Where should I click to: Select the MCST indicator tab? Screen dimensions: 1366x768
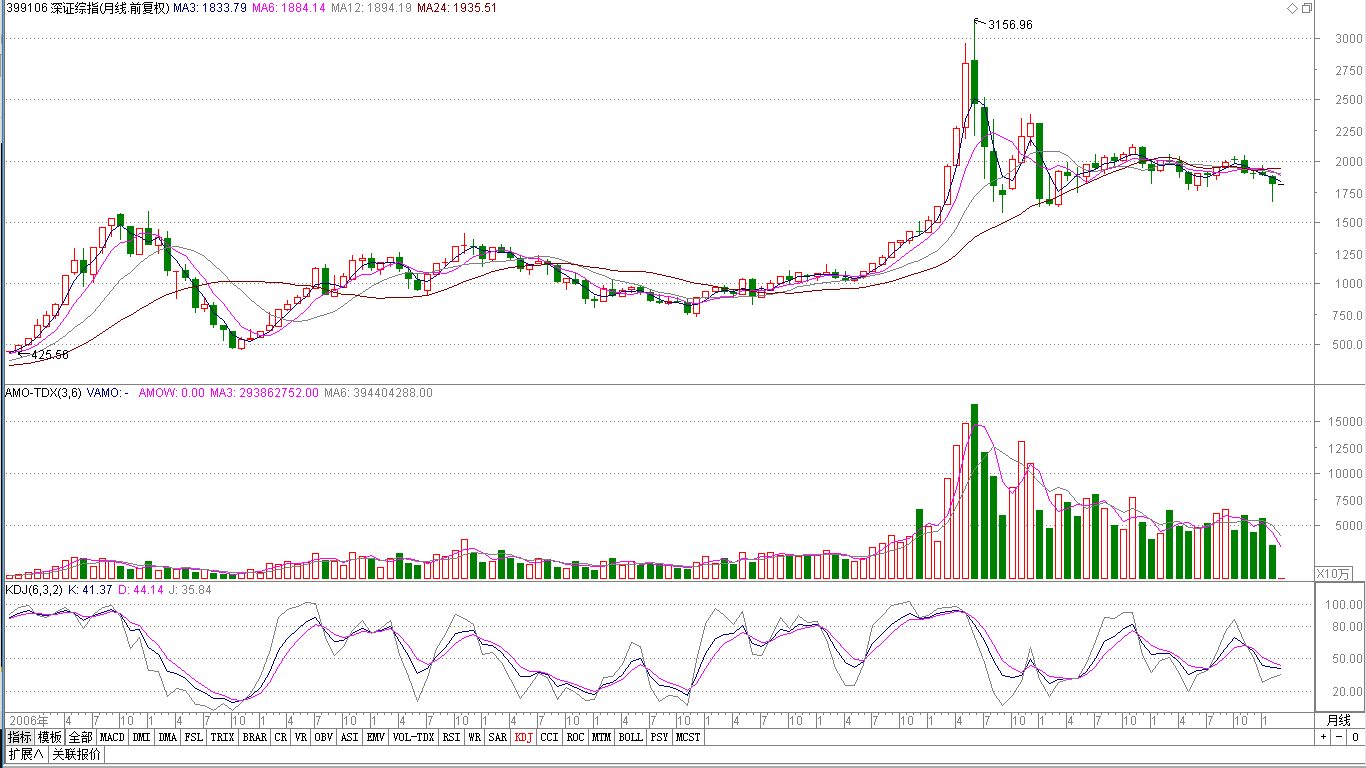pyautogui.click(x=688, y=737)
